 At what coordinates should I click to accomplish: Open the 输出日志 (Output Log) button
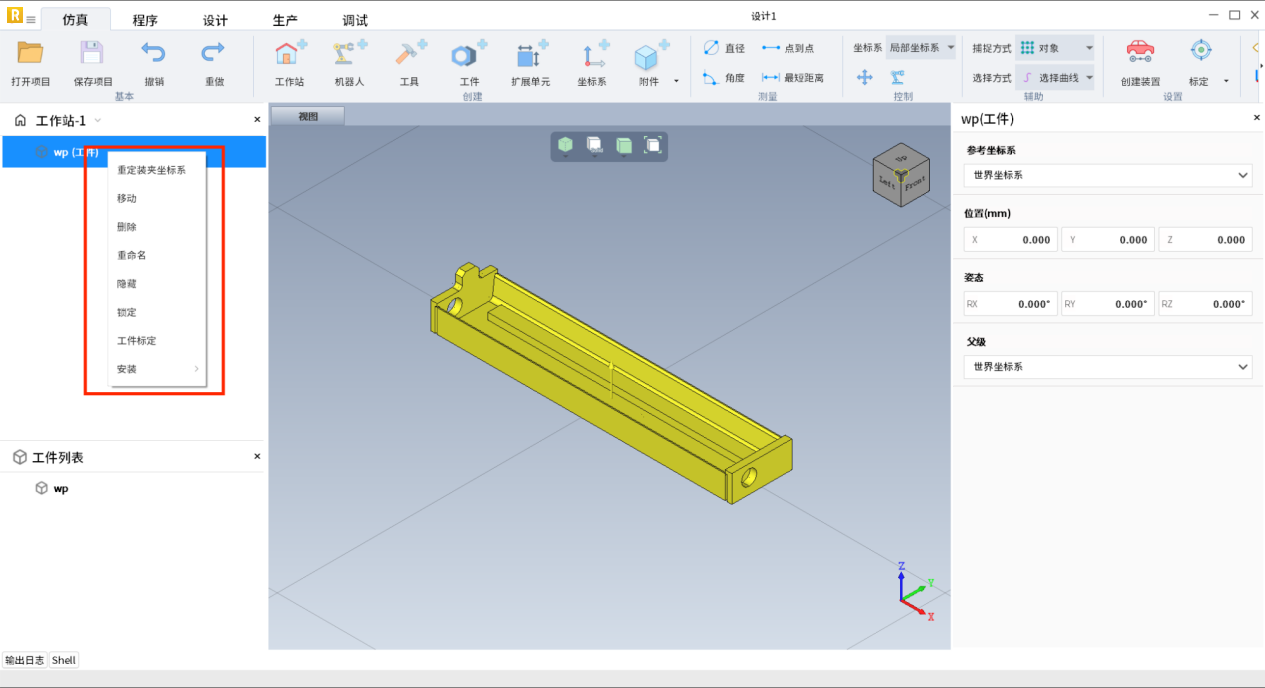pos(25,660)
